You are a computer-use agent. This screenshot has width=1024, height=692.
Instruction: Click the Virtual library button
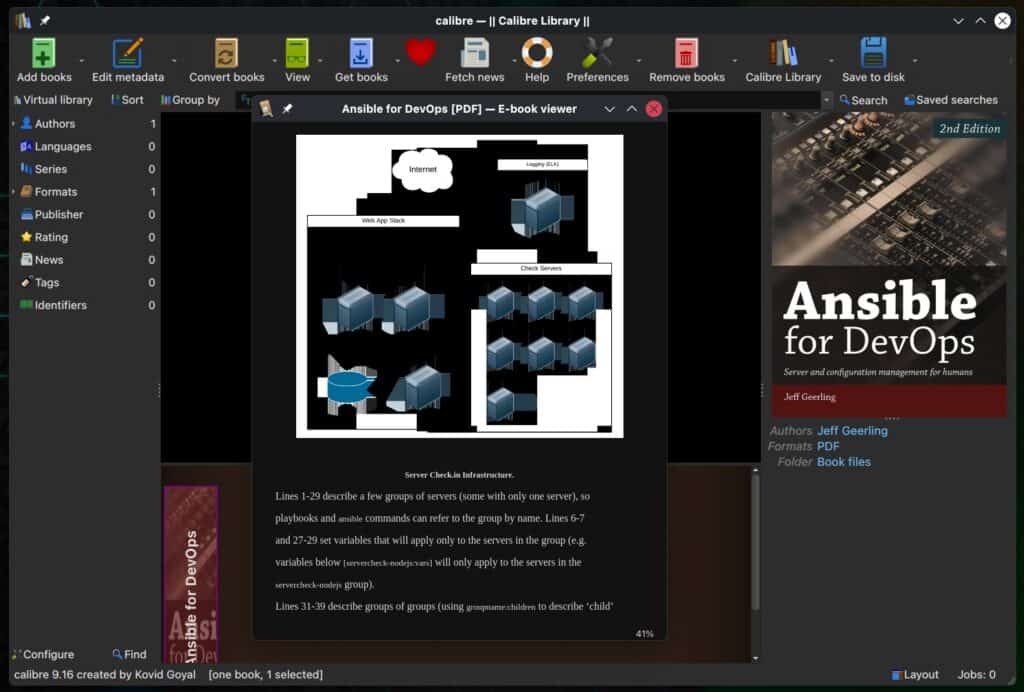(53, 100)
